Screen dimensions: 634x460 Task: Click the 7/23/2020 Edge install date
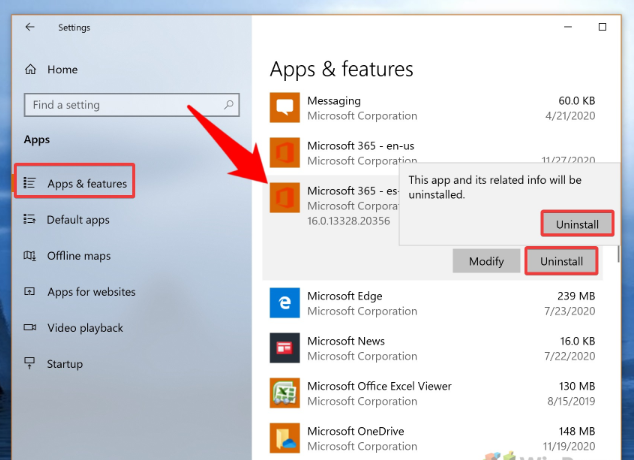(x=570, y=311)
